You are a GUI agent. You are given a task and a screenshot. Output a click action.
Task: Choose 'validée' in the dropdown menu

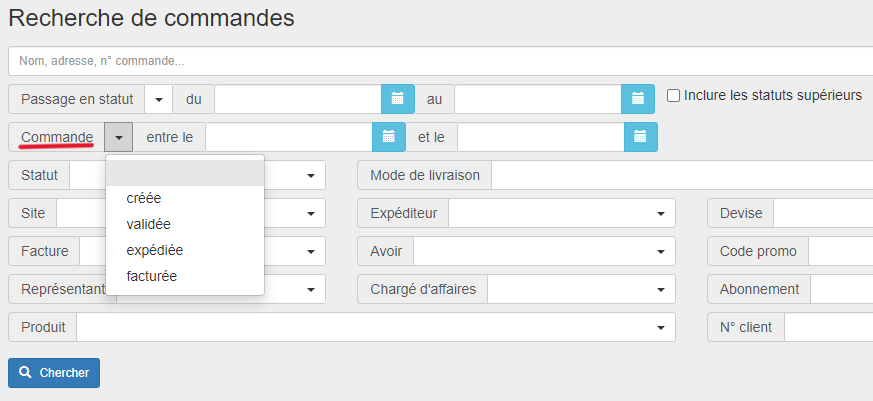pos(149,224)
